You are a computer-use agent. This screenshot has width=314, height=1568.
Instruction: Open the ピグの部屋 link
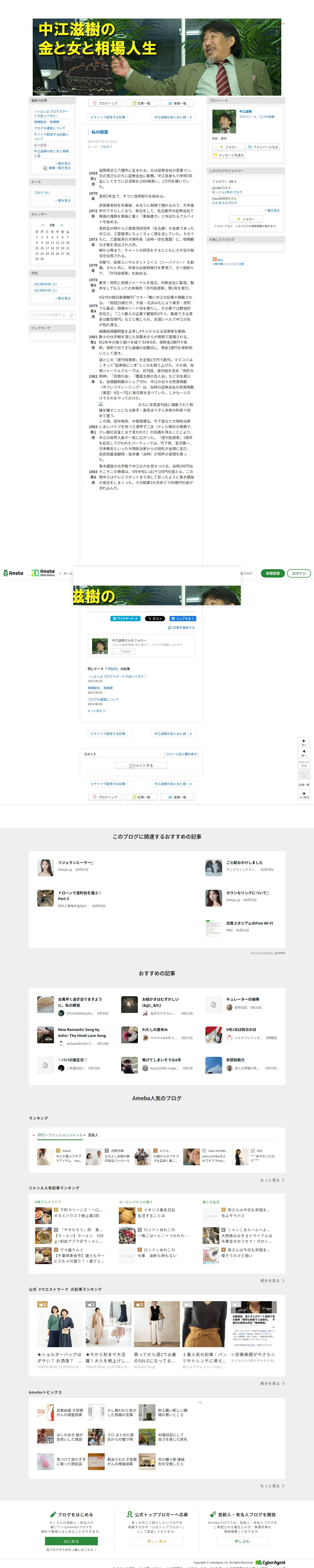(267, 116)
